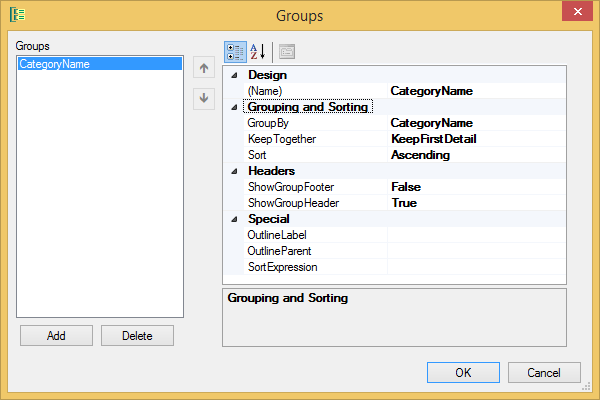Click the empty OutlineLabel value field
The width and height of the screenshot is (600, 400).
click(475, 235)
